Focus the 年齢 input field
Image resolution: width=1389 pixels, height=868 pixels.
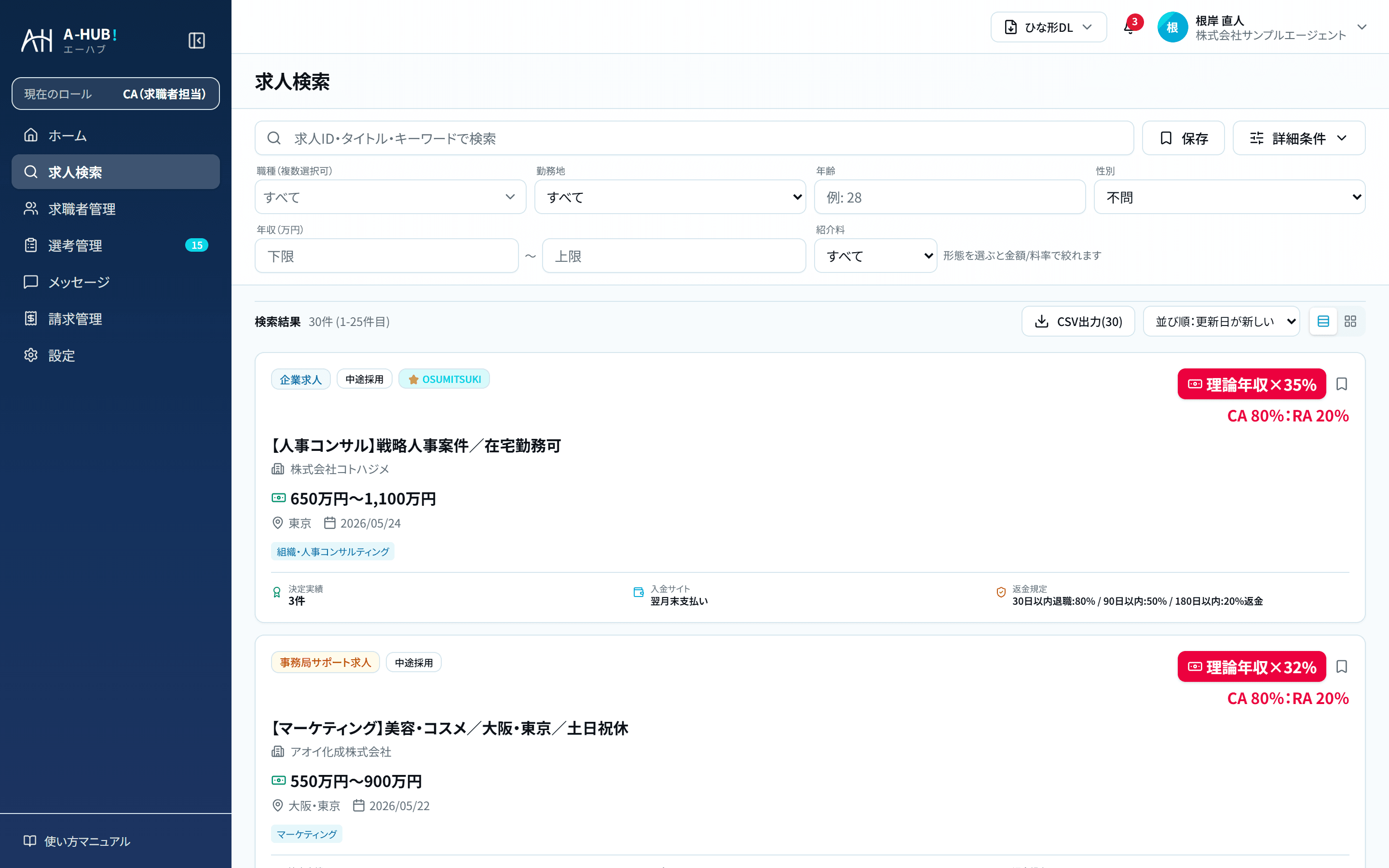pyautogui.click(x=949, y=198)
